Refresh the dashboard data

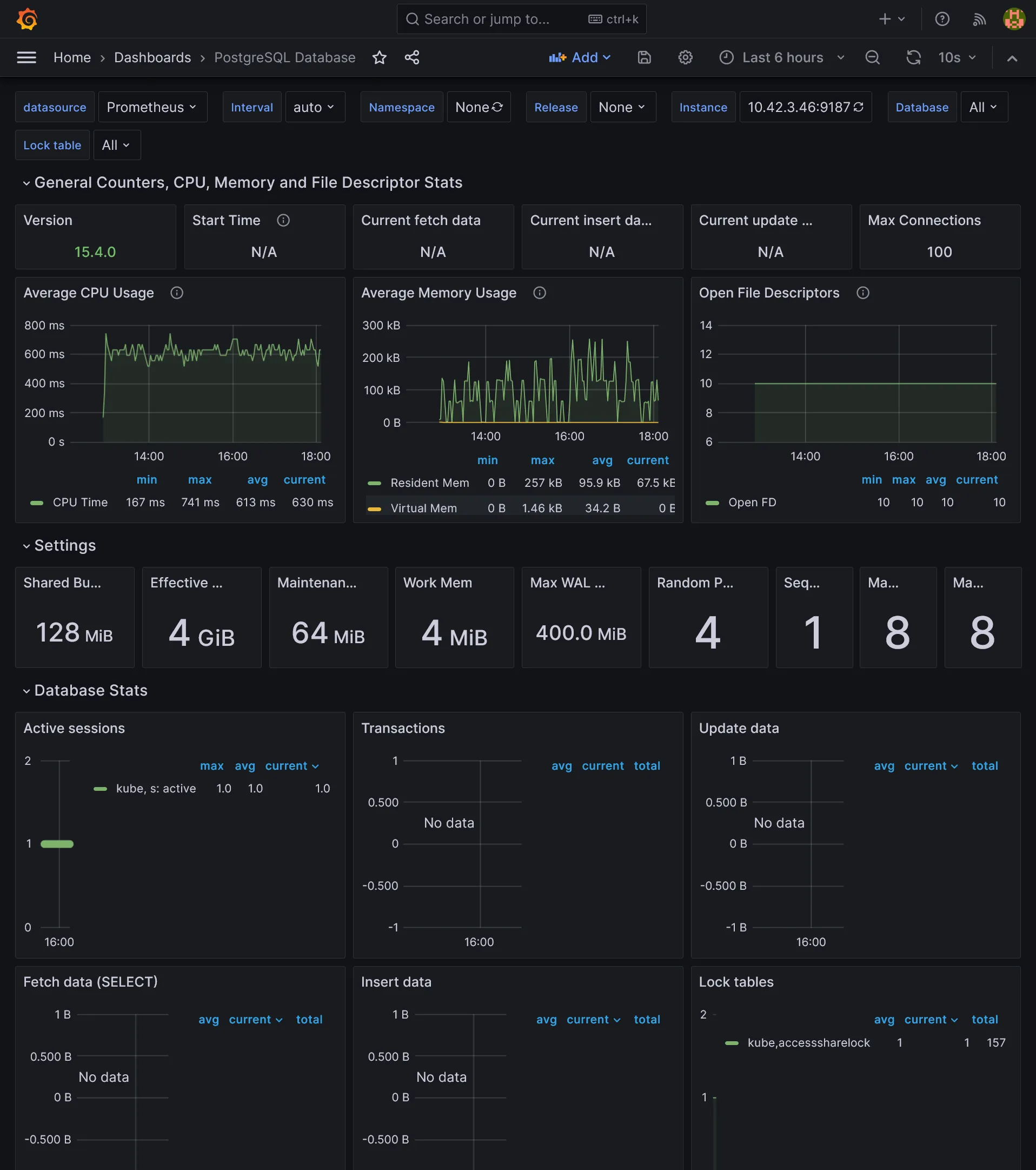click(914, 57)
